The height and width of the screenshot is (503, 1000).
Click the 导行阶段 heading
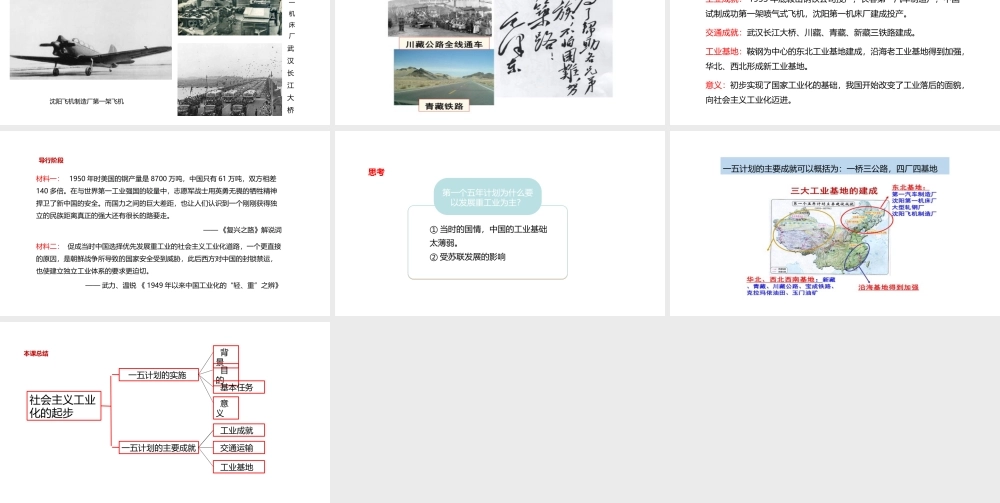pos(51,160)
